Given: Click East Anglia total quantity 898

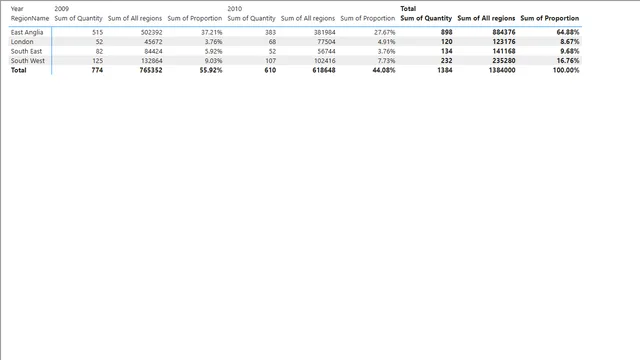Looking at the screenshot, I should coord(447,32).
